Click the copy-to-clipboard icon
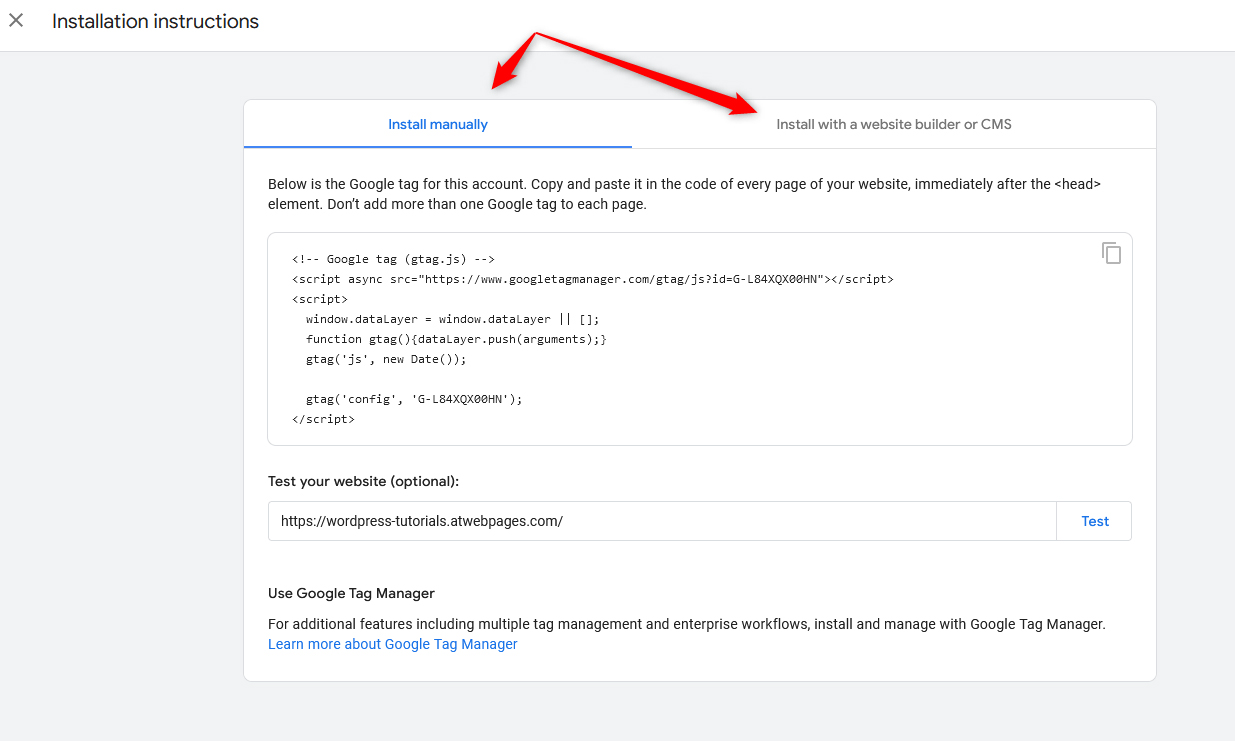The width and height of the screenshot is (1235, 741). click(1112, 253)
